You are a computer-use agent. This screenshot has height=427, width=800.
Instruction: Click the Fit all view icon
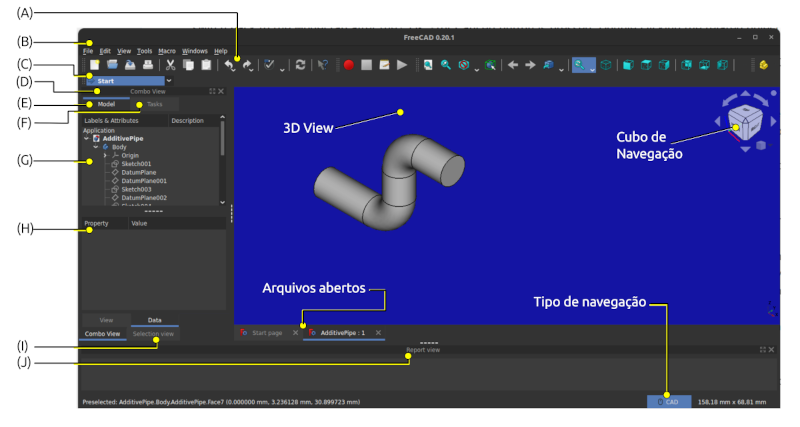pyautogui.click(x=428, y=65)
